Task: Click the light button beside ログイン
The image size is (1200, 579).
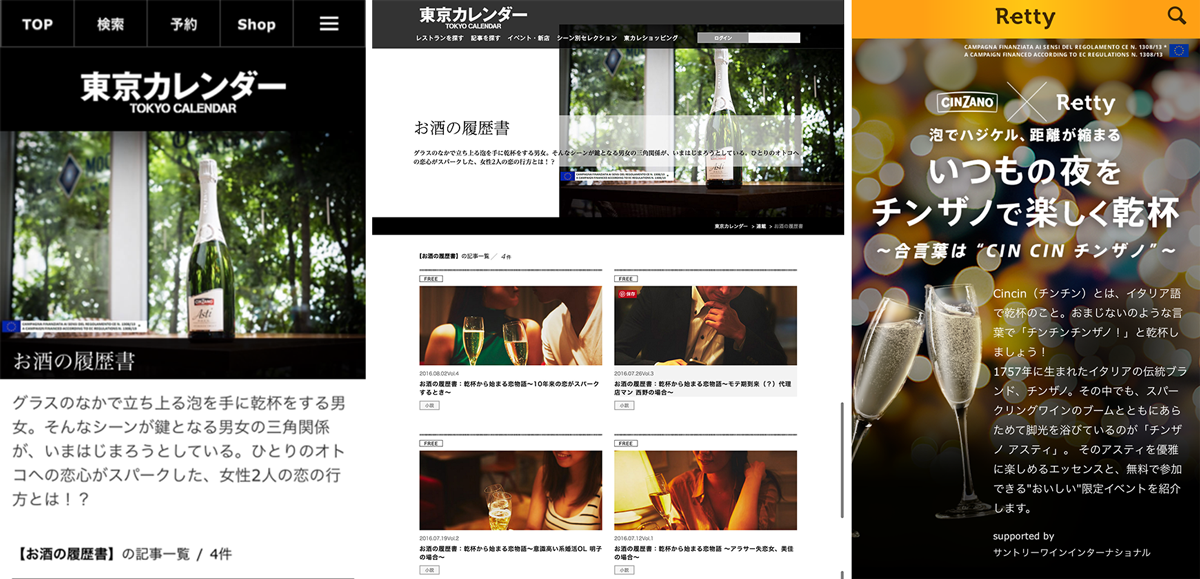Action: (x=774, y=38)
